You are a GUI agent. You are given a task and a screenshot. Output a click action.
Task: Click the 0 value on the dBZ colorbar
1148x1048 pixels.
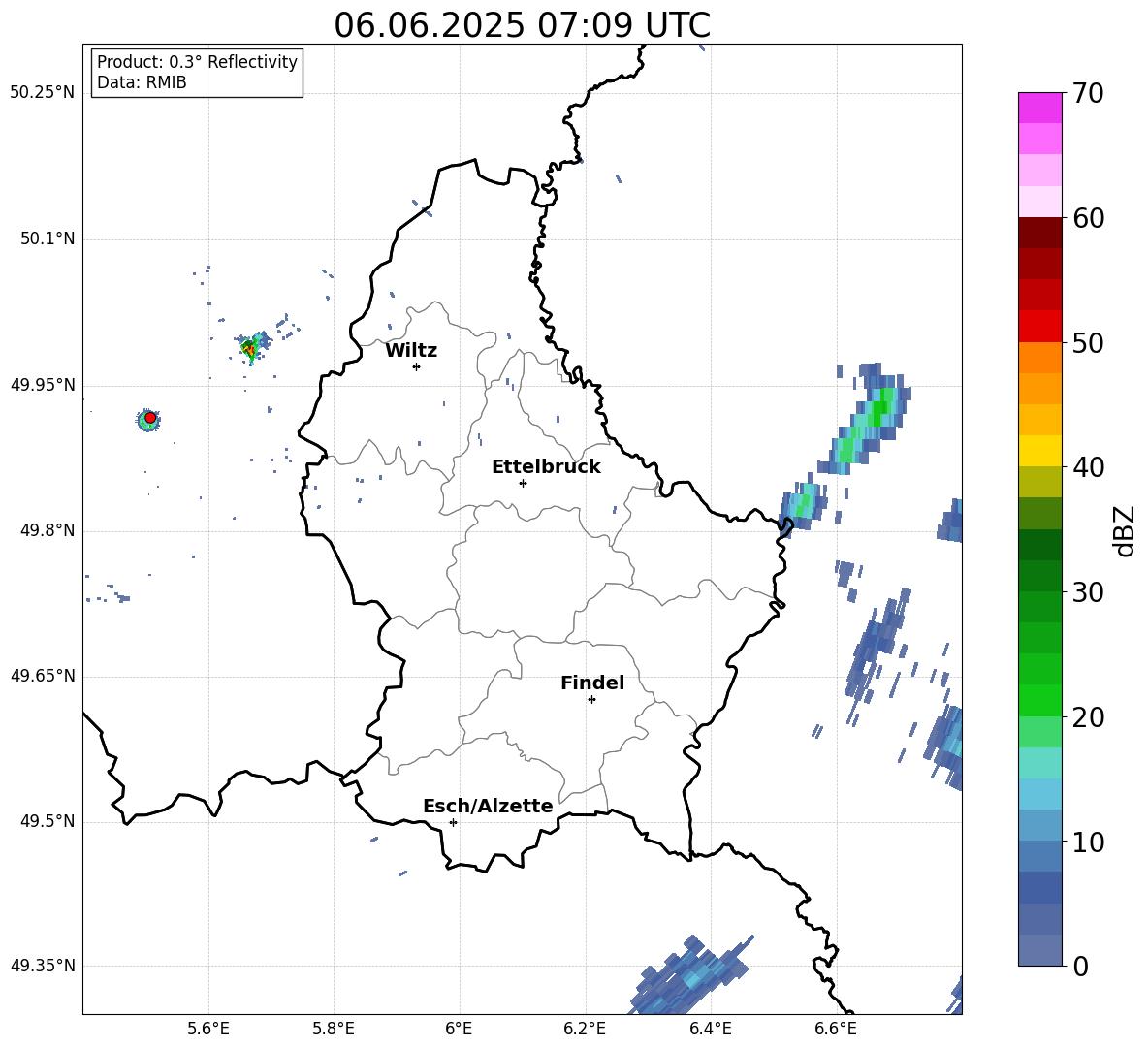click(1080, 966)
